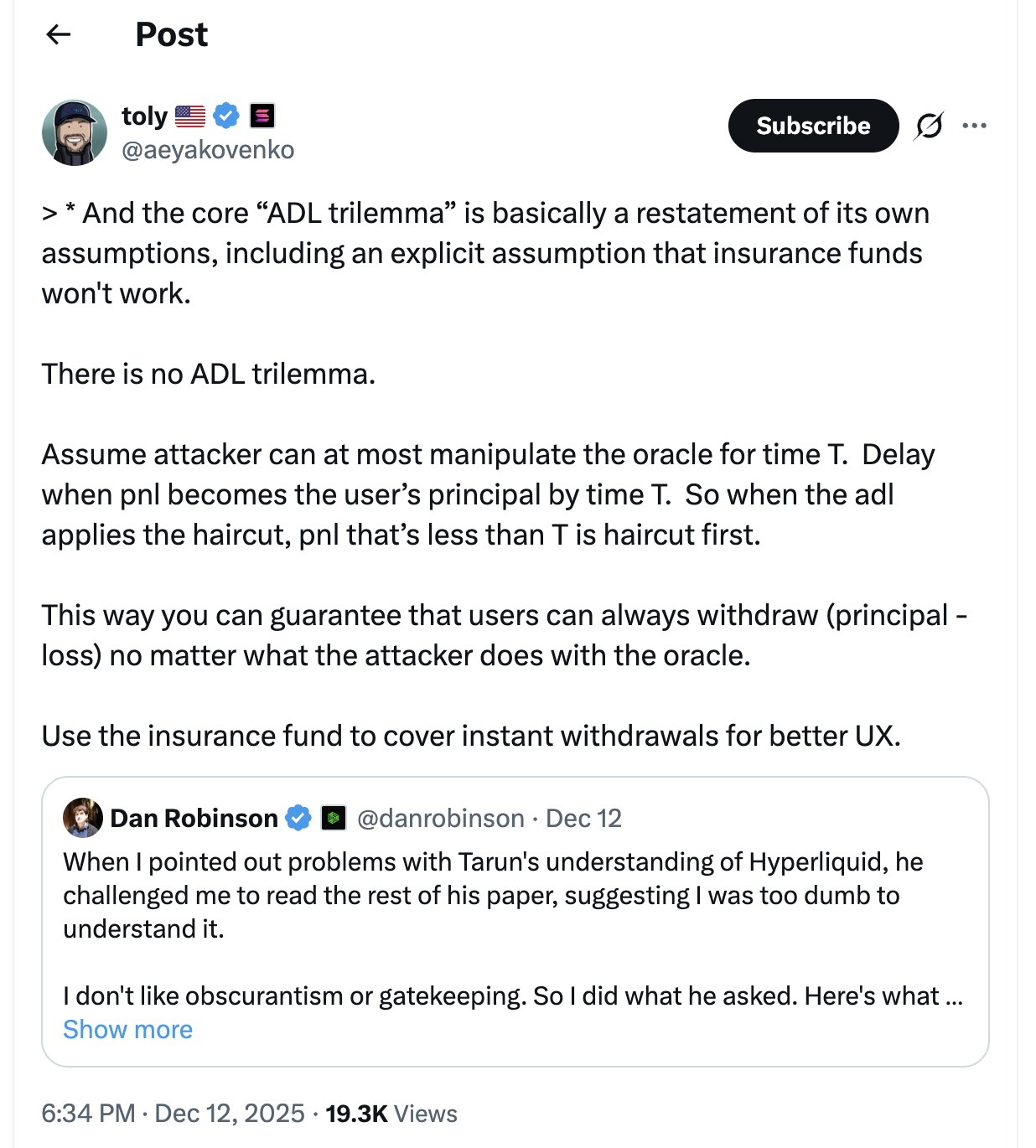Image resolution: width=1036 pixels, height=1148 pixels.
Task: Click the 19.3K Views count
Action: point(391,1114)
